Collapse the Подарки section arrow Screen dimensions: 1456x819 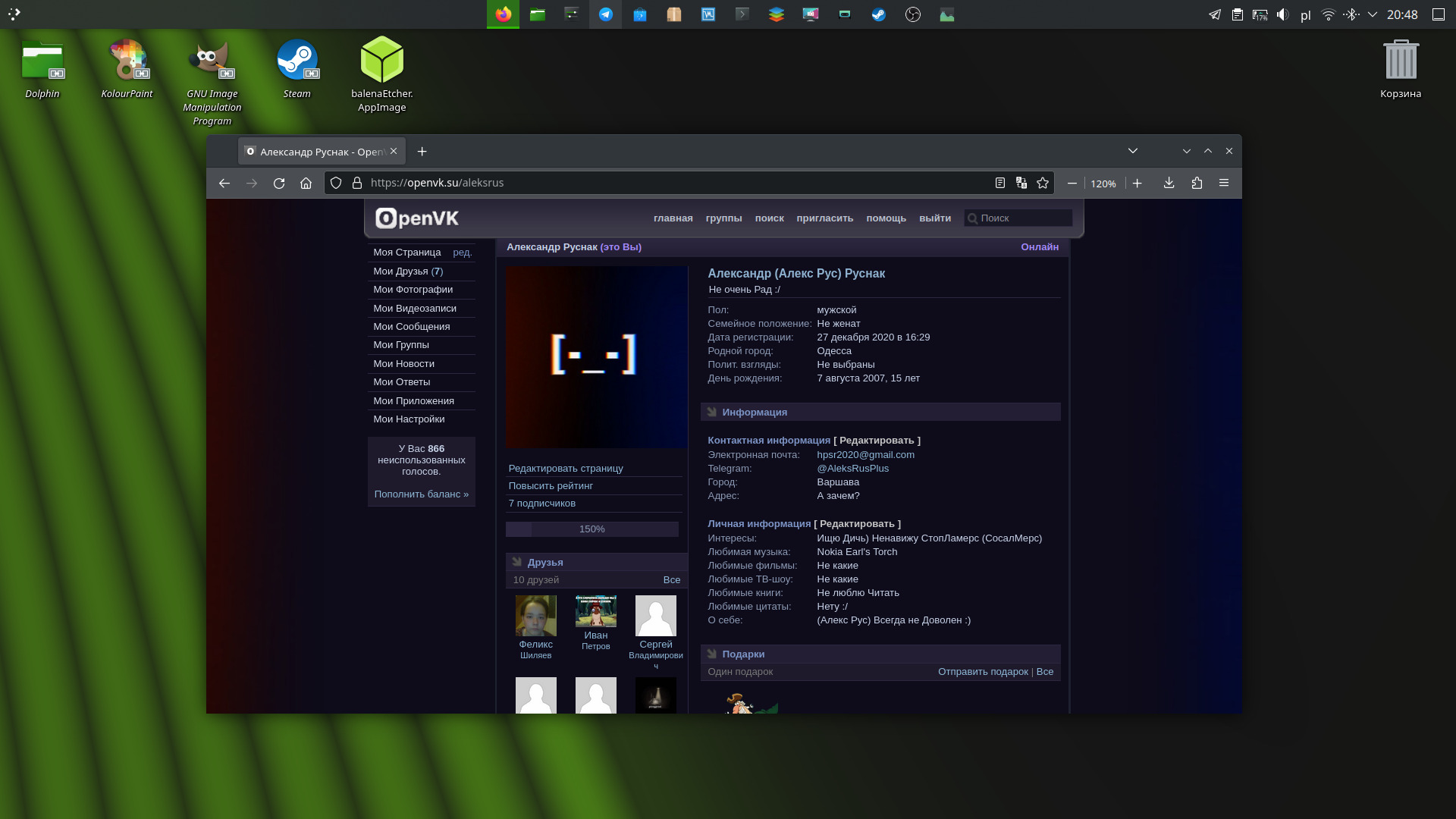712,654
